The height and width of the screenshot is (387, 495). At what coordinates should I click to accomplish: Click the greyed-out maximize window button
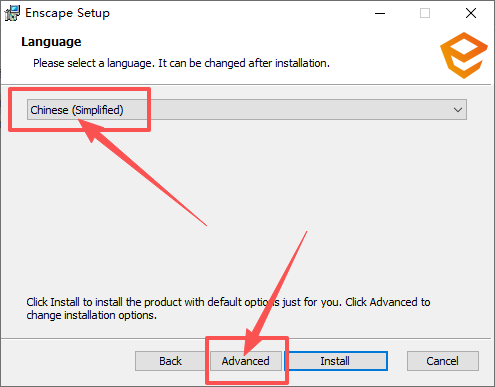click(x=425, y=13)
